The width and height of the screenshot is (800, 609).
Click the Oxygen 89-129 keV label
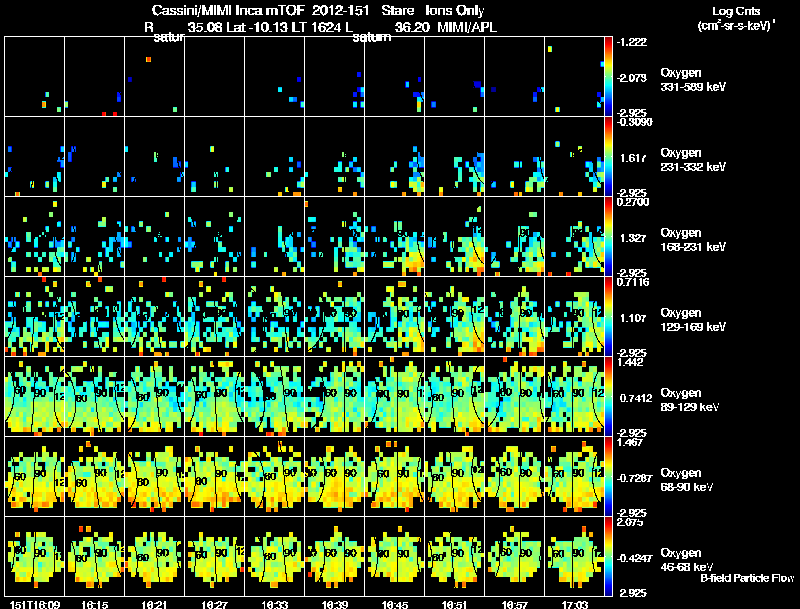click(x=690, y=400)
